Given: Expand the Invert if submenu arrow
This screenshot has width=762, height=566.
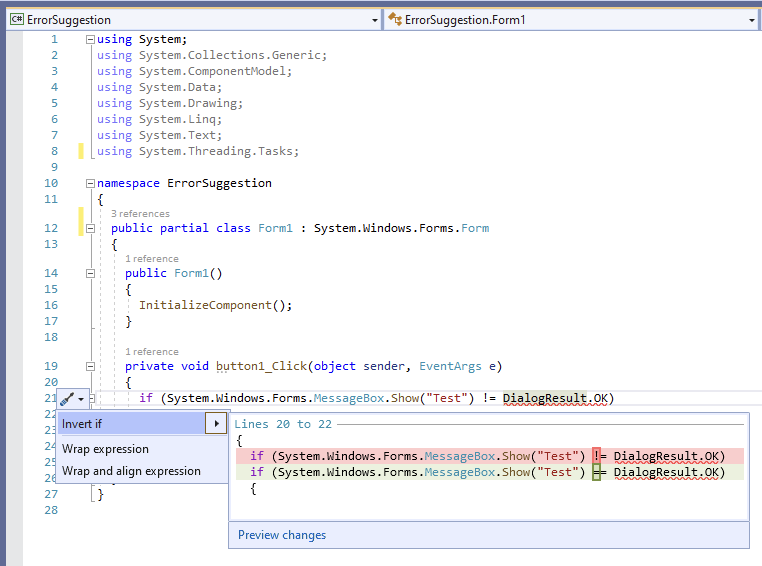Looking at the screenshot, I should tap(216, 424).
